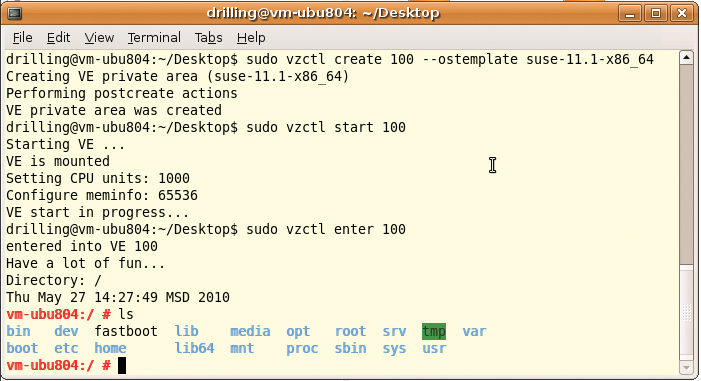Click the 'lib64' directory name
Screen dimensions: 701x381
pyautogui.click(x=194, y=348)
